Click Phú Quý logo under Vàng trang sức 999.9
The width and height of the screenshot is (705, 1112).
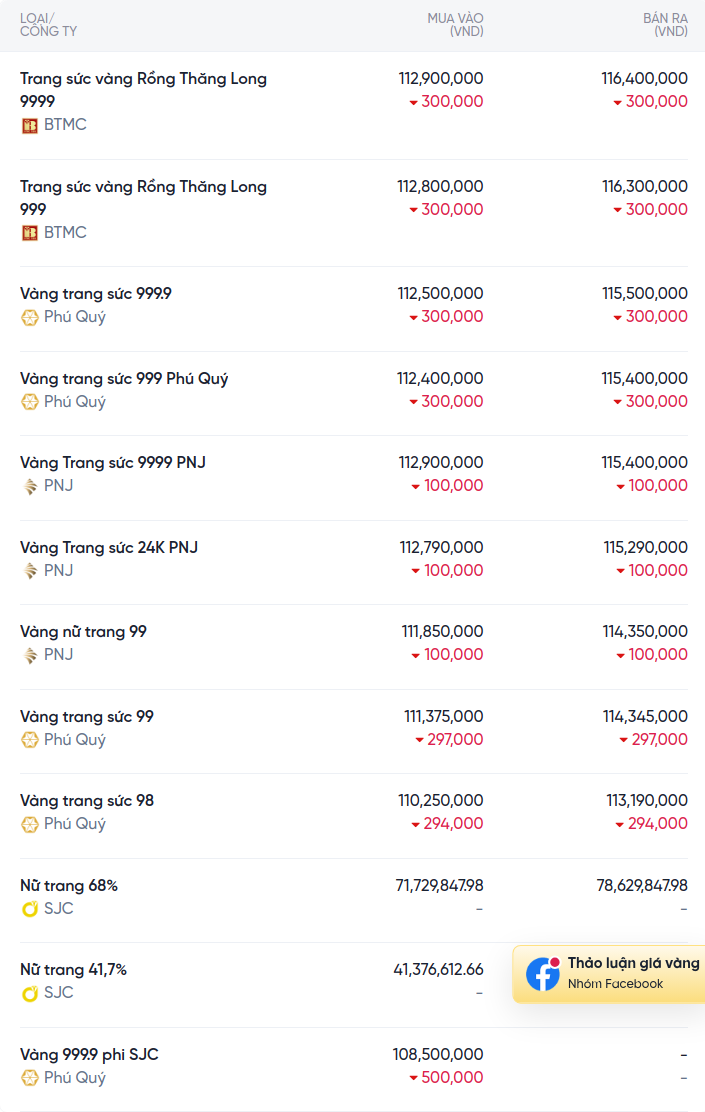pos(29,318)
